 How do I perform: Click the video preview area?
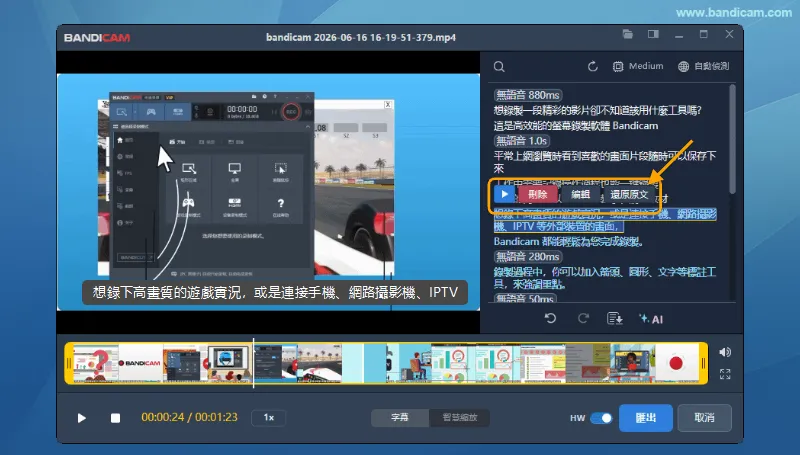[268, 192]
